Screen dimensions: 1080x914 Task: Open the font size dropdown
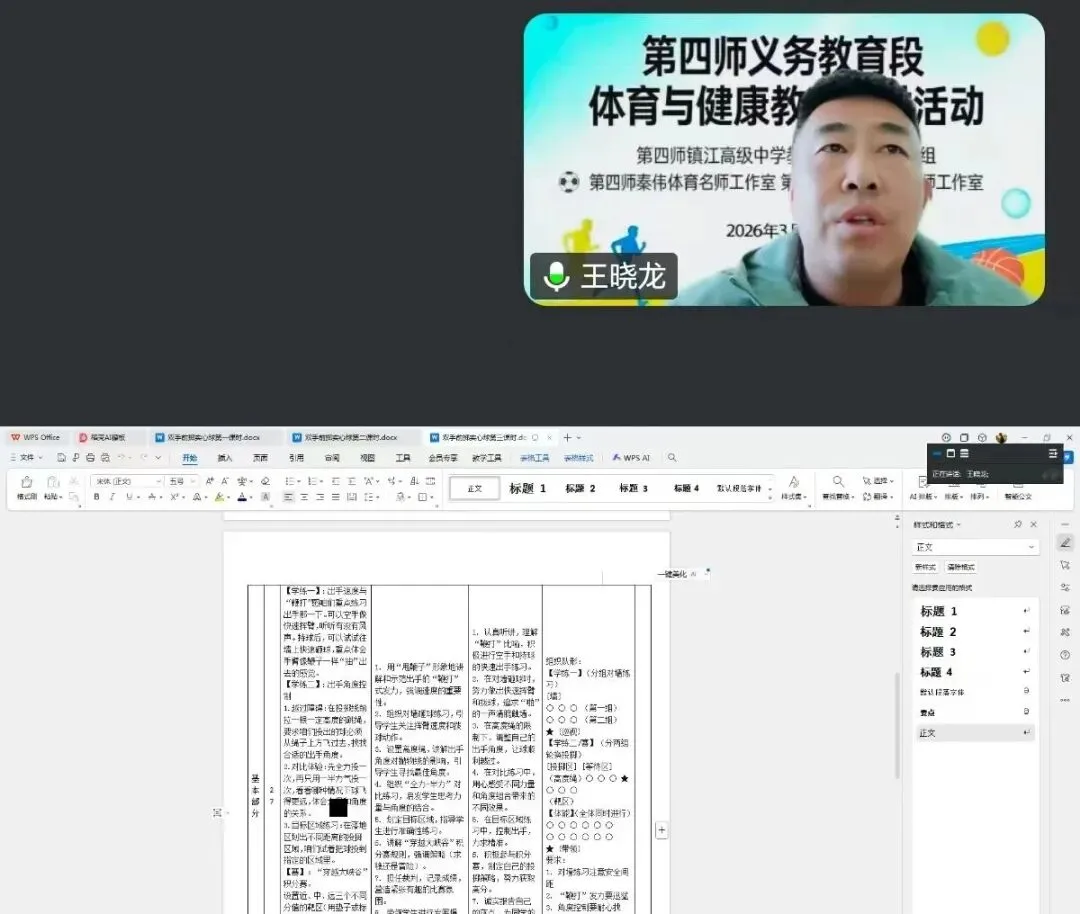pyautogui.click(x=178, y=479)
